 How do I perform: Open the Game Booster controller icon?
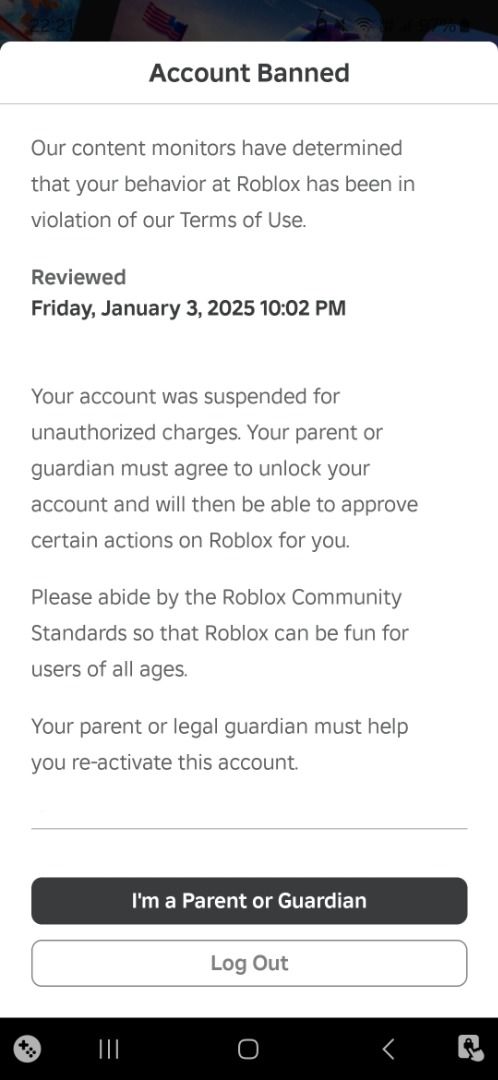28,1049
